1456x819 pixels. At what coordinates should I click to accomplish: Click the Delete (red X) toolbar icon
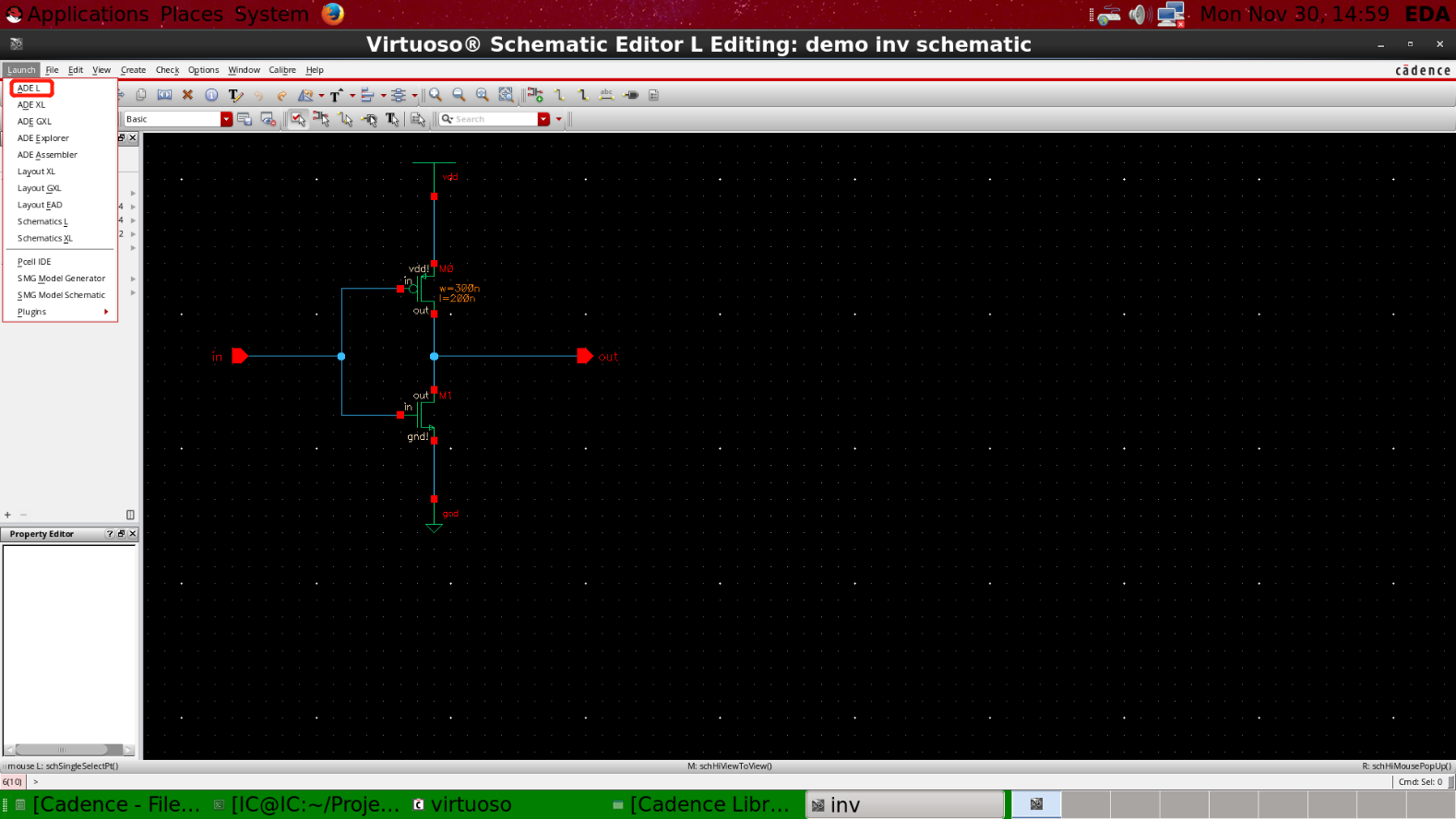[x=187, y=95]
